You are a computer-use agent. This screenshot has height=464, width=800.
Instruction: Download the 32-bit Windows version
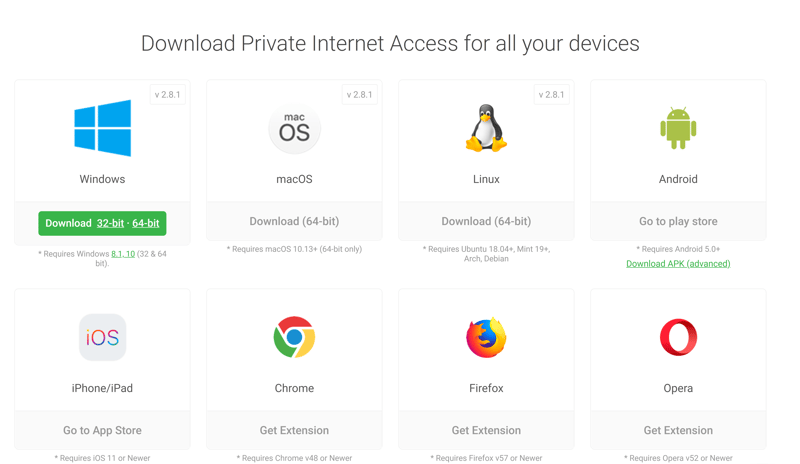[x=110, y=224]
